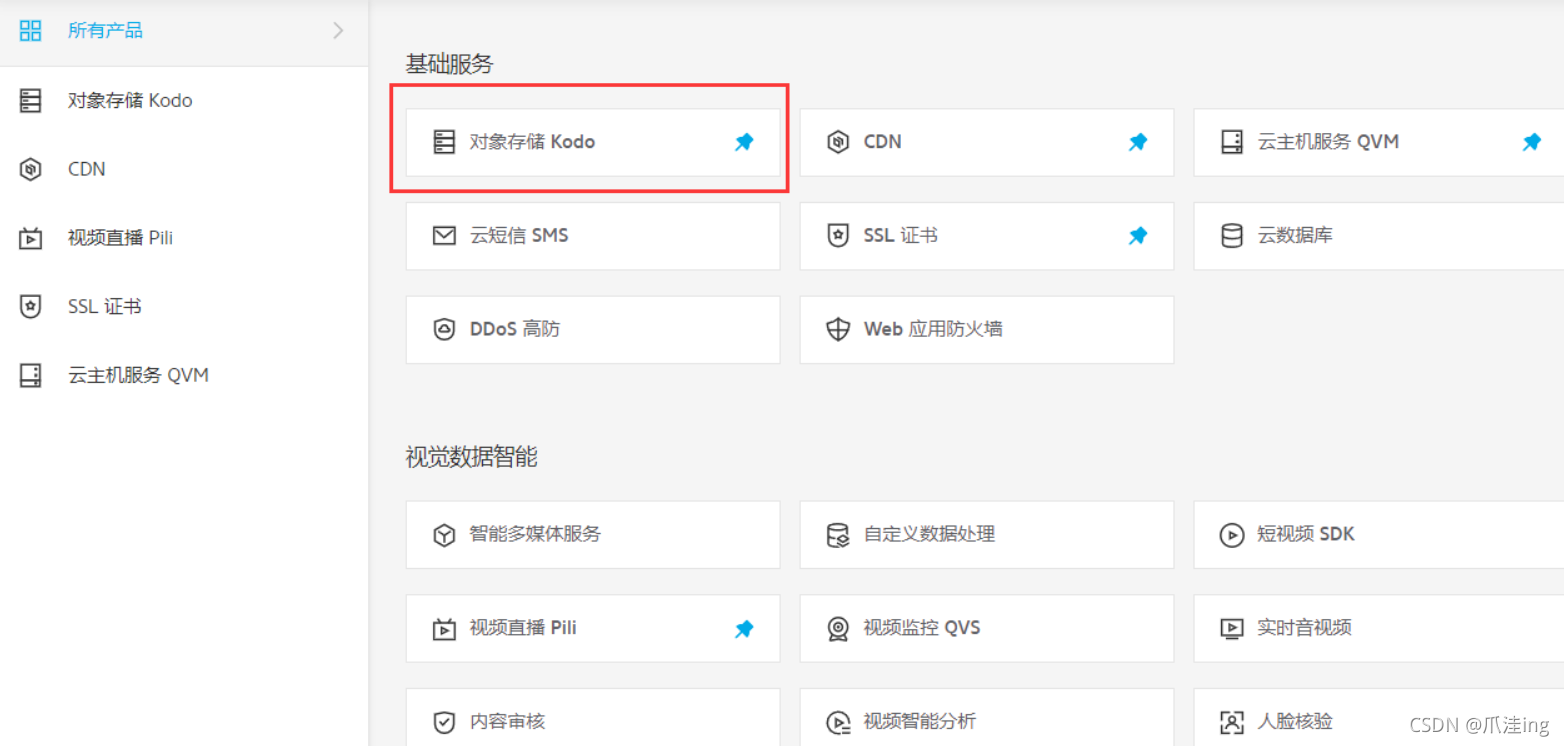The height and width of the screenshot is (746, 1564).
Task: Click the camera icon on 视频监控 QVS card
Action: coord(838,629)
